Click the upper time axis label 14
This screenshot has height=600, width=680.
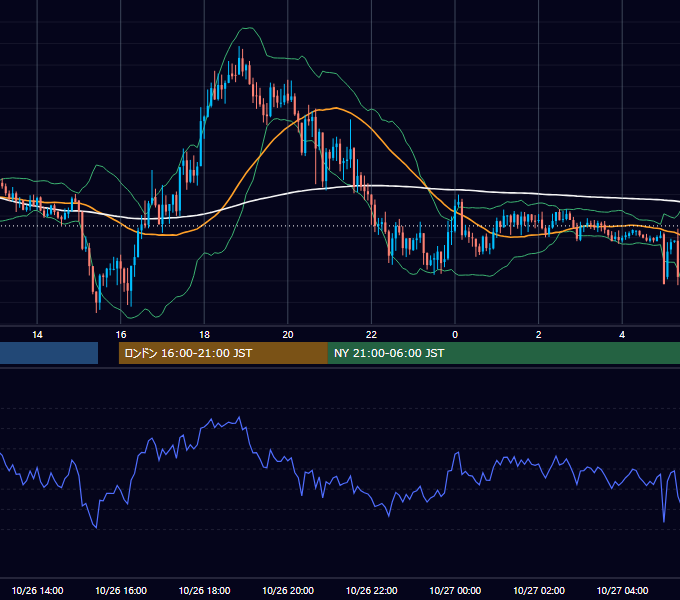pos(37,335)
